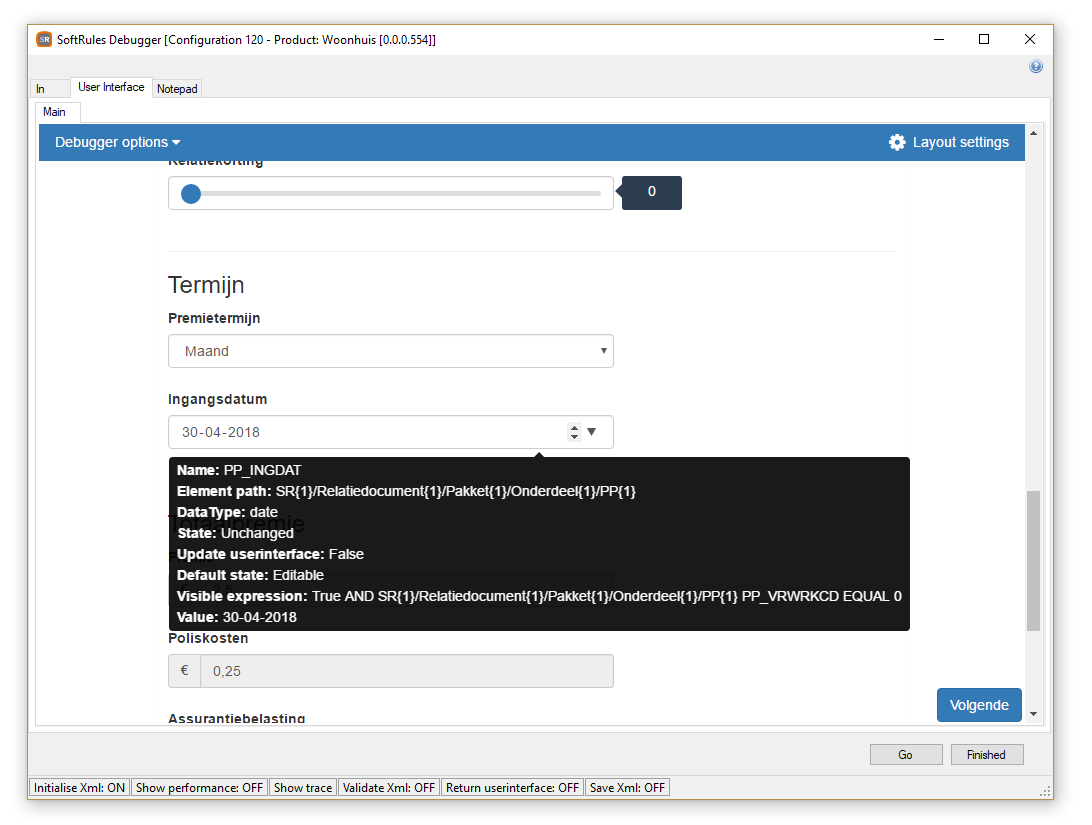This screenshot has height=825, width=1092.
Task: Select the User Interface tab
Action: [111, 87]
